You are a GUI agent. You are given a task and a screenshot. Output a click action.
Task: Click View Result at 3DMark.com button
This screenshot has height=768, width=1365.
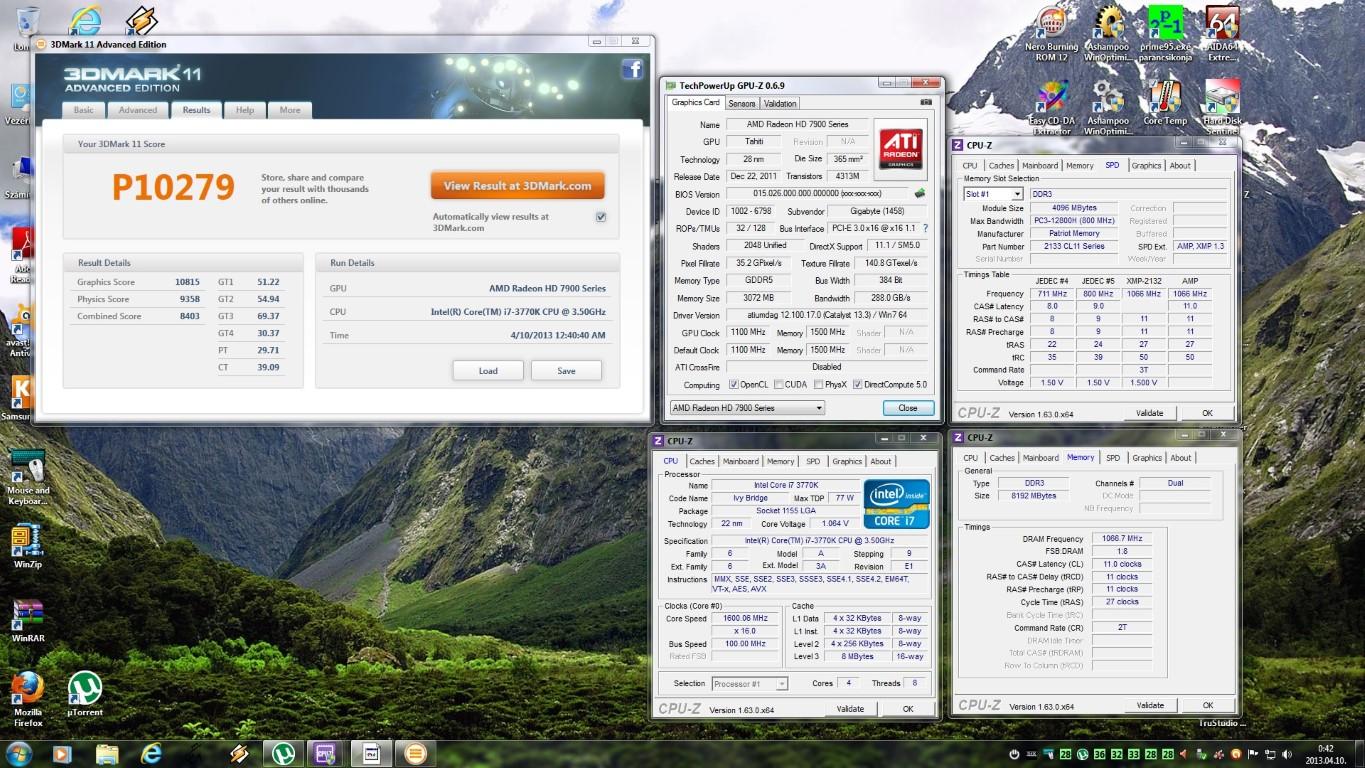(x=518, y=186)
